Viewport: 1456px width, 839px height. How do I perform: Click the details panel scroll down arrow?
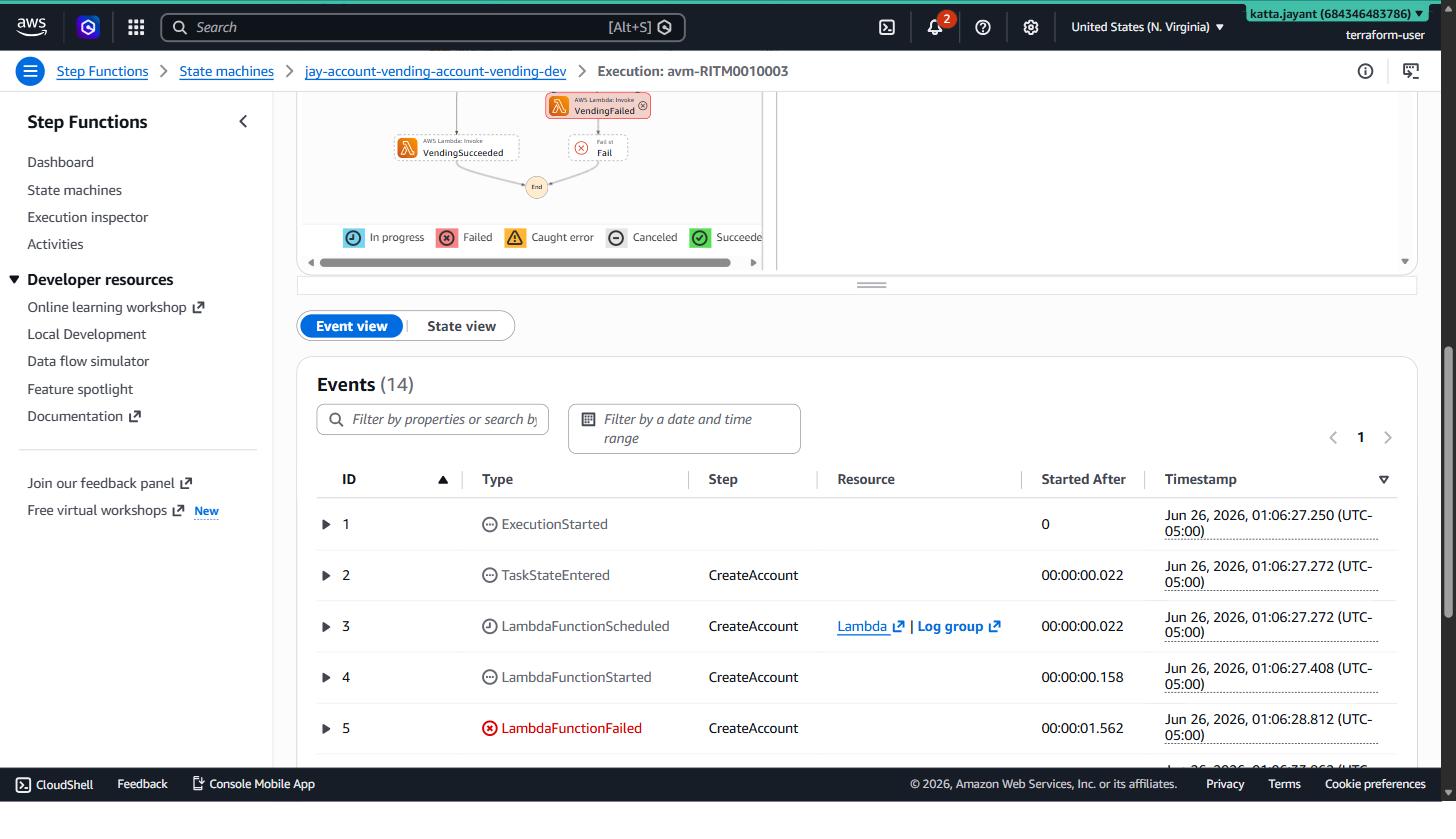click(1404, 261)
